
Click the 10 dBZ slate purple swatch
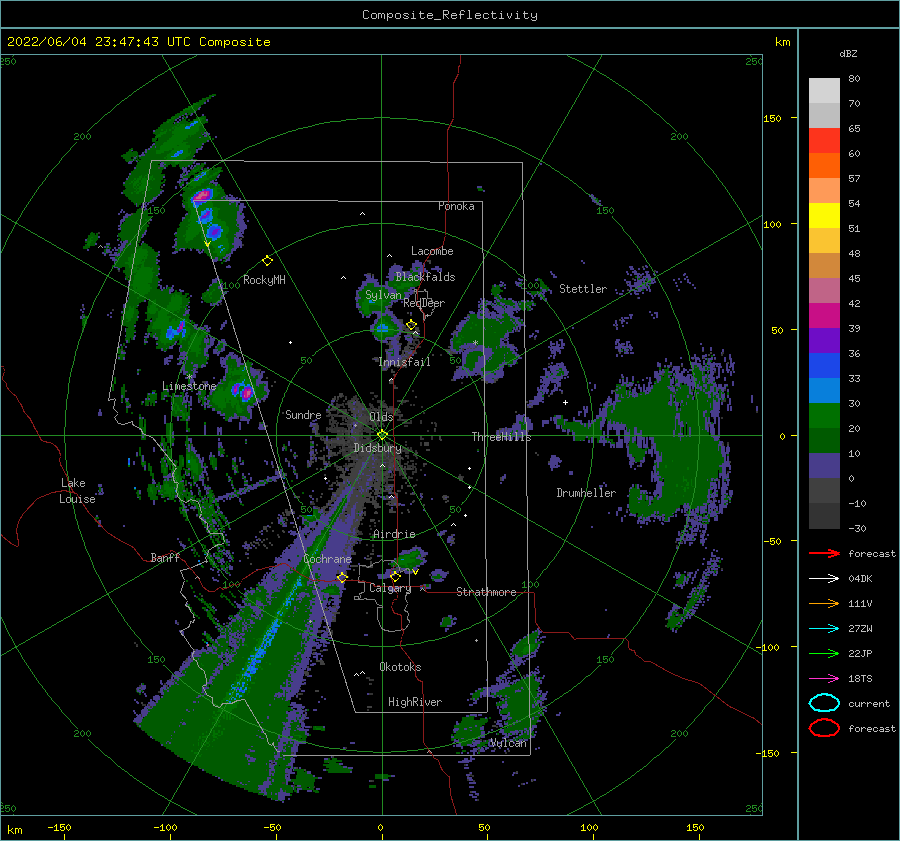tap(824, 465)
